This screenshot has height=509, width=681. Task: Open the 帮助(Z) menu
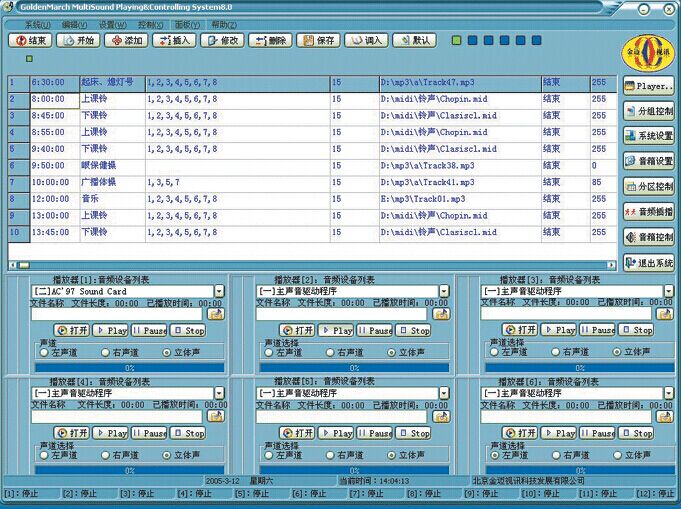click(224, 25)
